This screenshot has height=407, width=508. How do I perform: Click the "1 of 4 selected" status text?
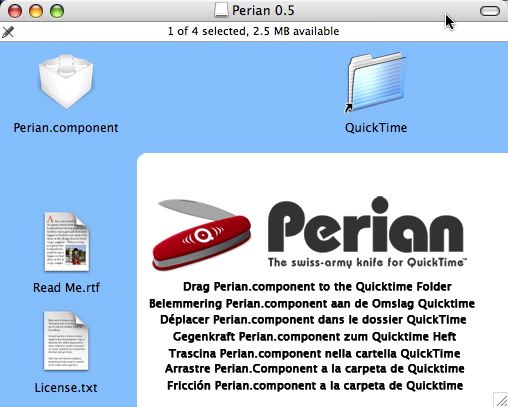[x=207, y=31]
